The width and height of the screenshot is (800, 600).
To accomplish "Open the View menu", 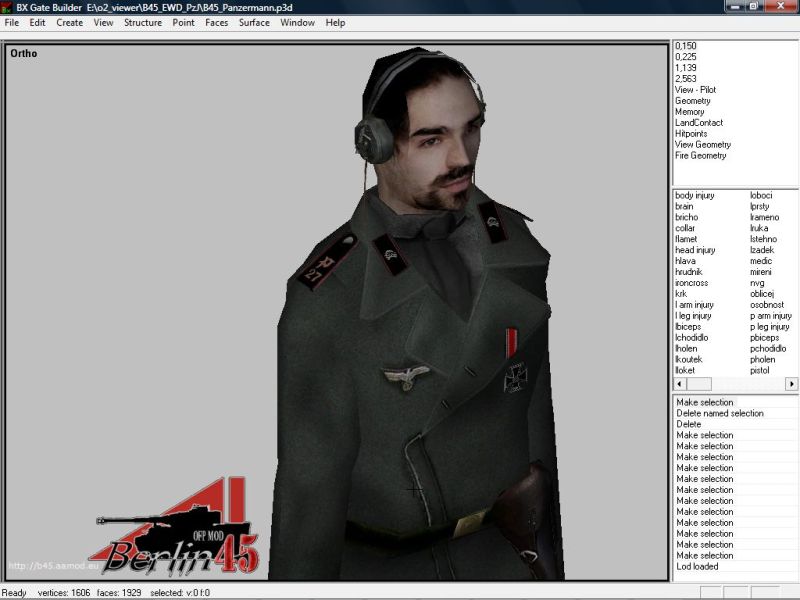I will point(103,22).
